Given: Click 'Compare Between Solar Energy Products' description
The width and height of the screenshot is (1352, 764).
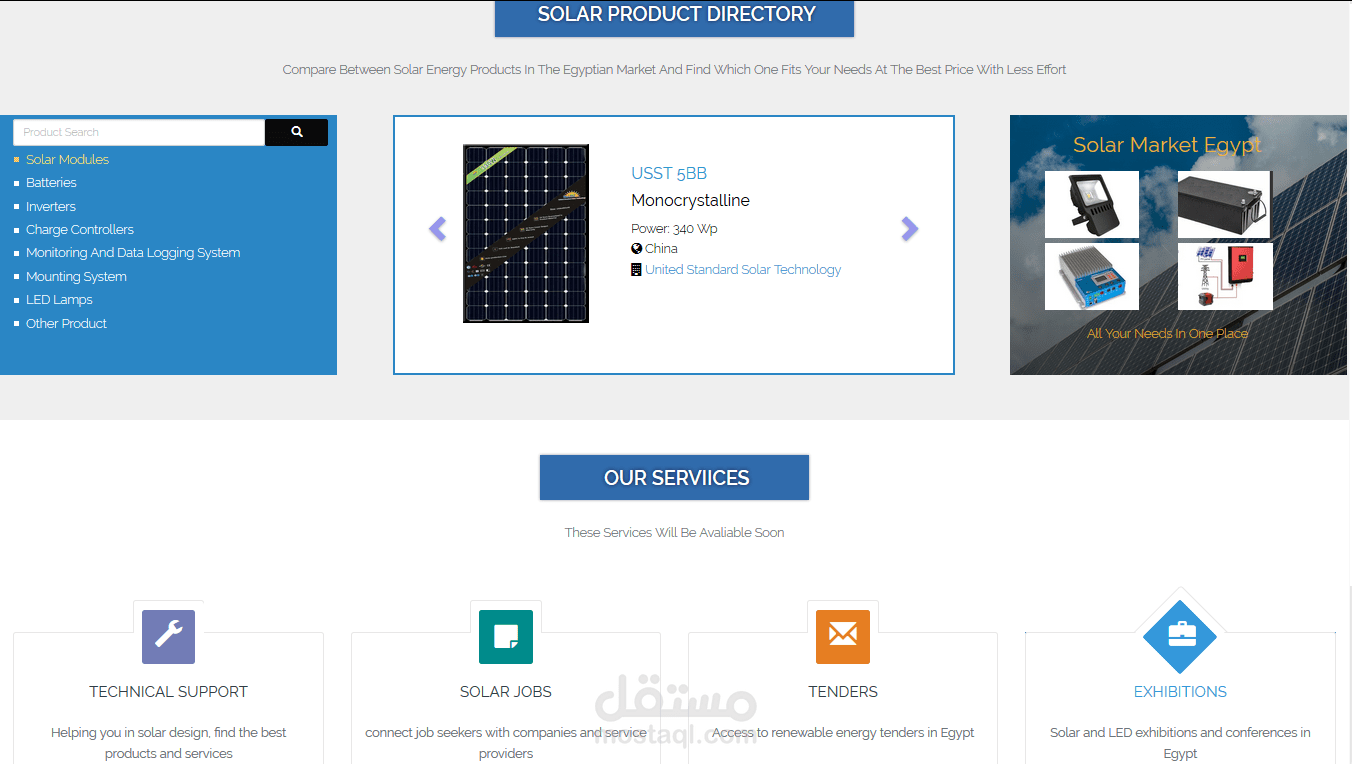Looking at the screenshot, I should (675, 70).
